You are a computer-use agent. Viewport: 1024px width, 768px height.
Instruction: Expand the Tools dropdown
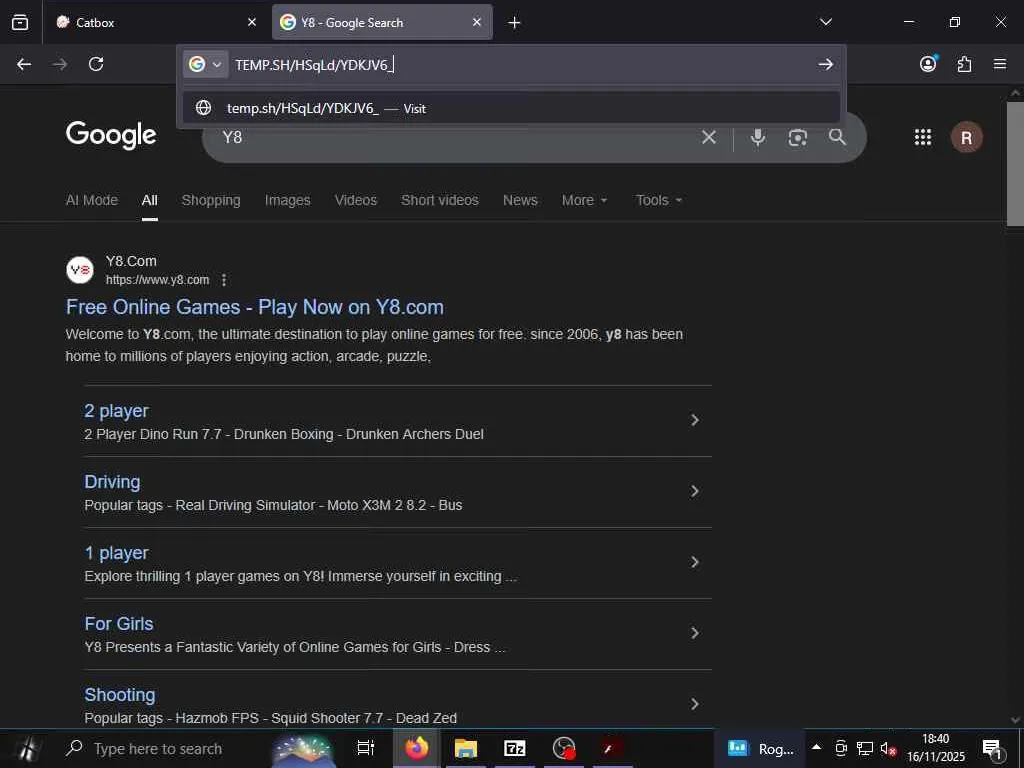659,200
